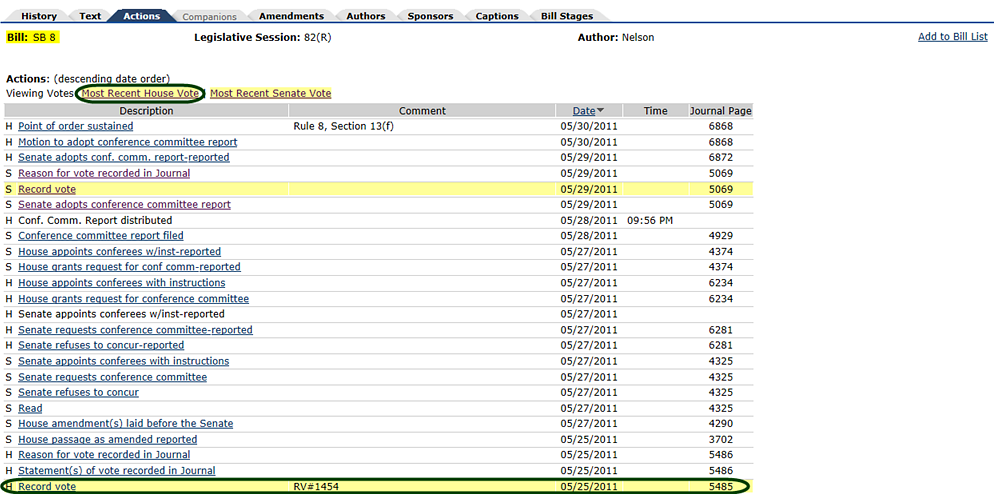Switch to Captions tab
Viewport: 994px width, 494px height.
(497, 16)
